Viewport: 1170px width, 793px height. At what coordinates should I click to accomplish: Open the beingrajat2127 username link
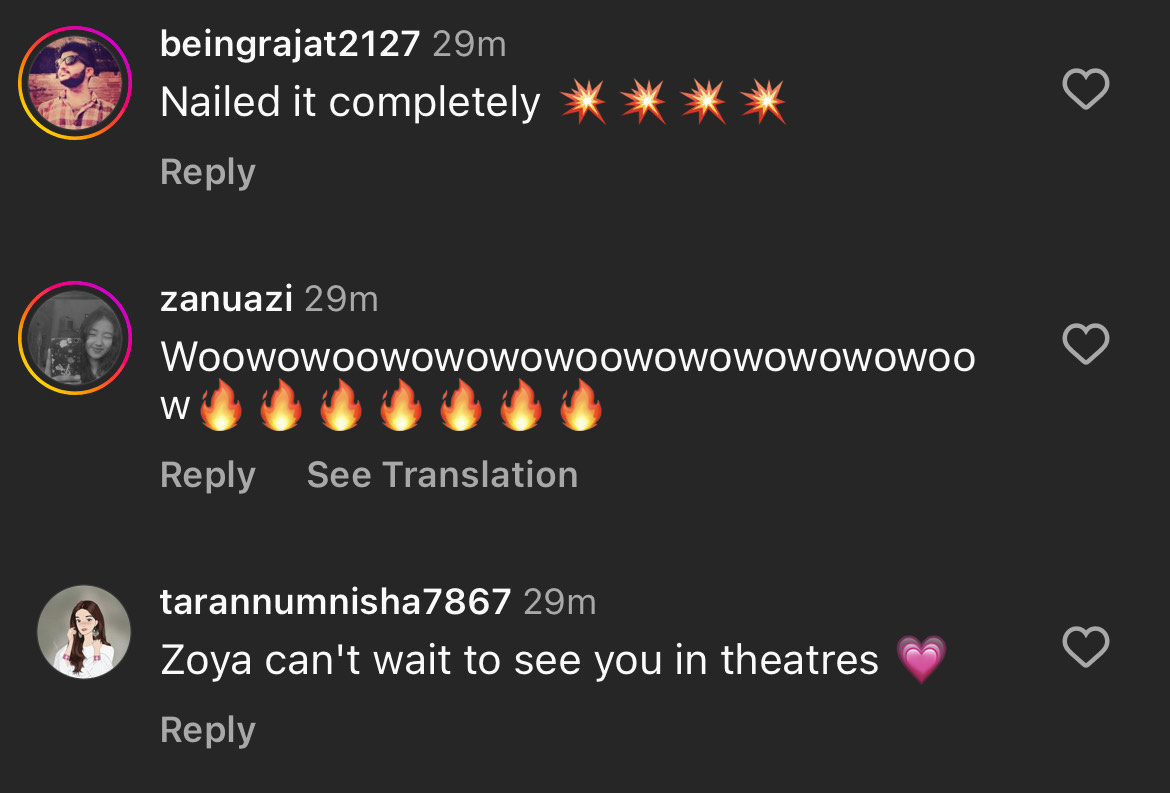(290, 44)
